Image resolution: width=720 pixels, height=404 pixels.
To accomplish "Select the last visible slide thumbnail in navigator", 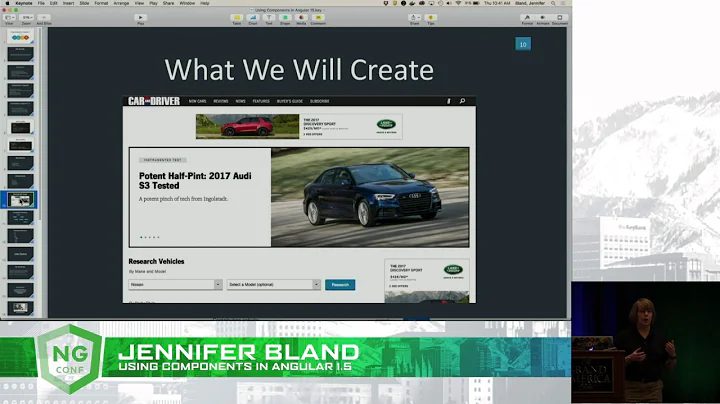I will click(x=20, y=308).
